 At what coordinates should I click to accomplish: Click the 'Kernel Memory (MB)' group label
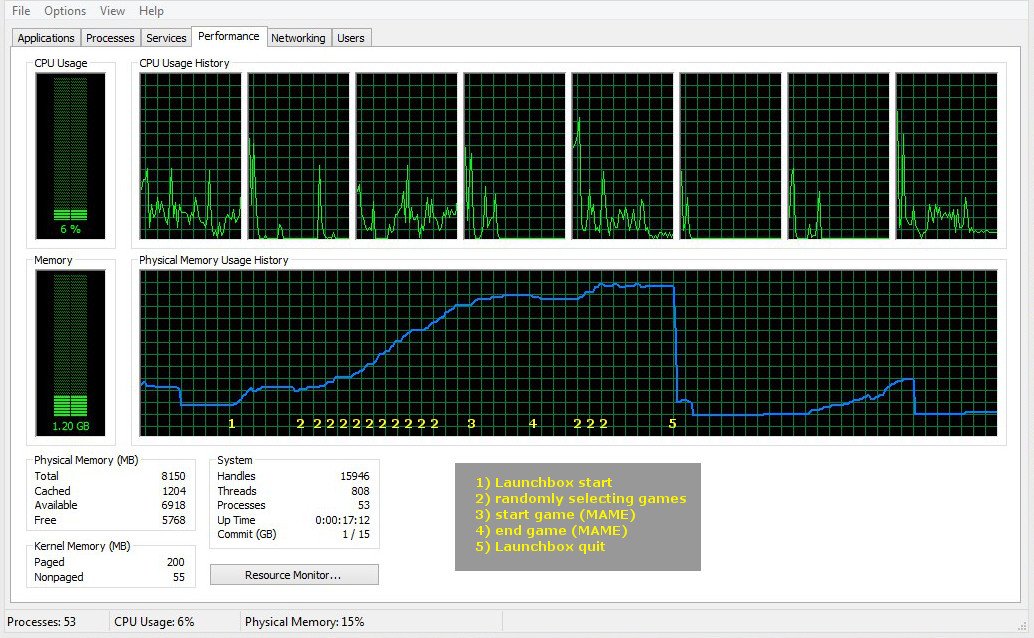tap(82, 546)
